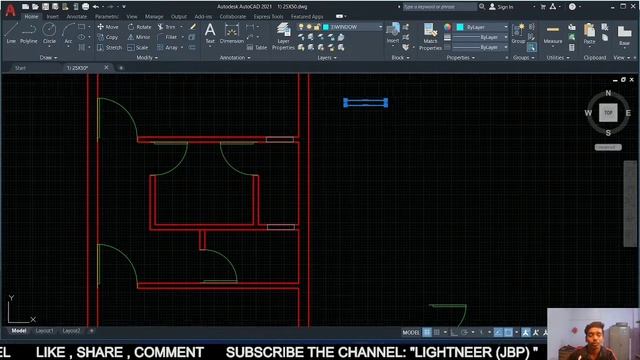Open the Home ribbon tab

point(31,17)
